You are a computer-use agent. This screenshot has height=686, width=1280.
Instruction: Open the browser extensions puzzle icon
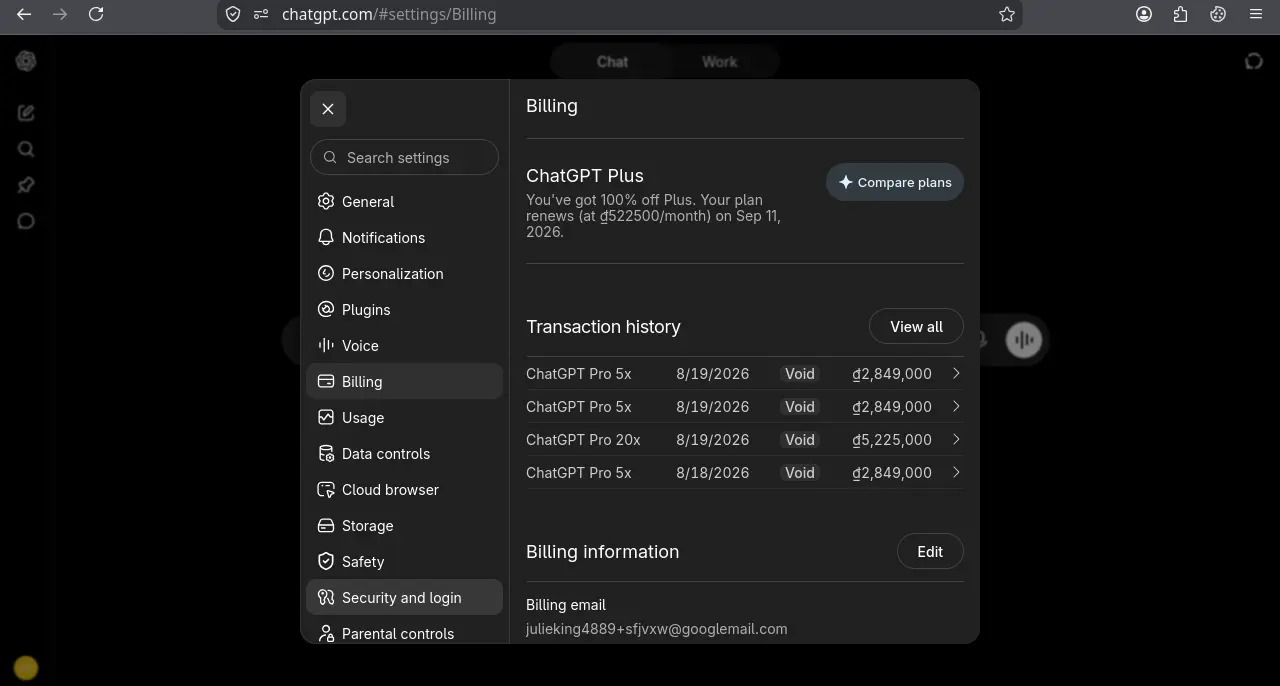1181,14
